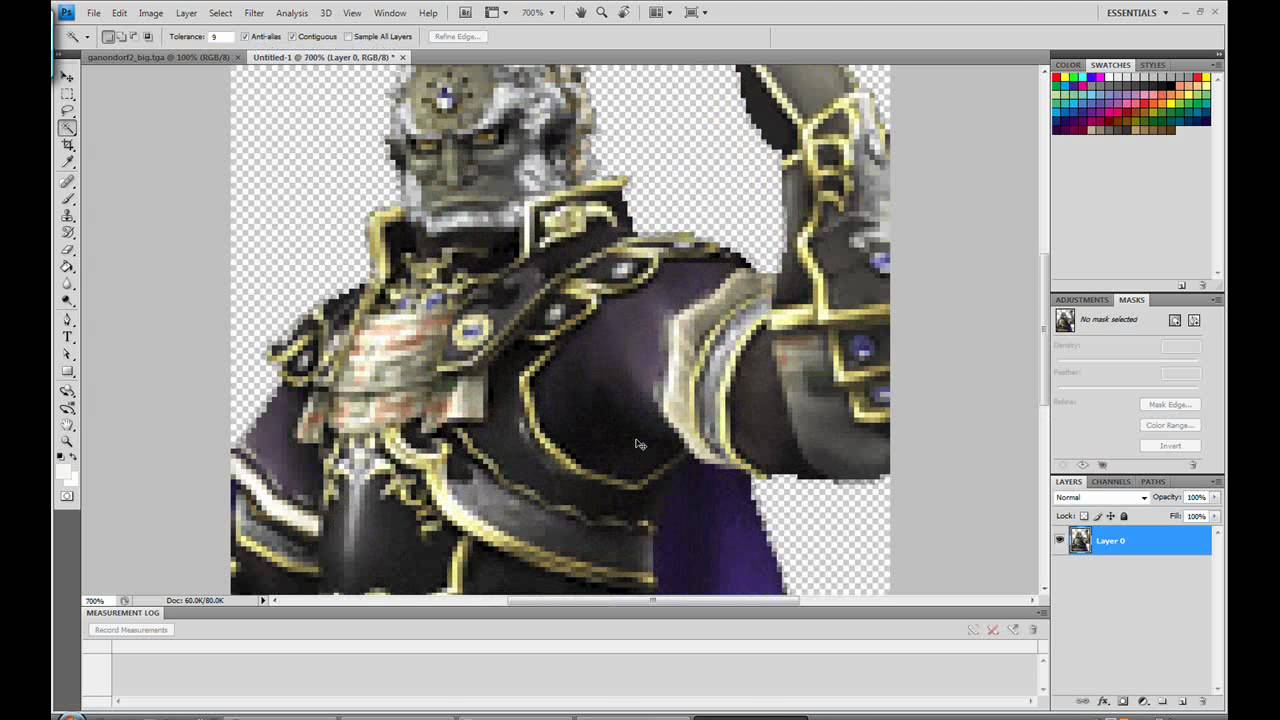Select the Zoom tool in toolbox
Viewport: 1280px width, 720px height.
coord(67,441)
